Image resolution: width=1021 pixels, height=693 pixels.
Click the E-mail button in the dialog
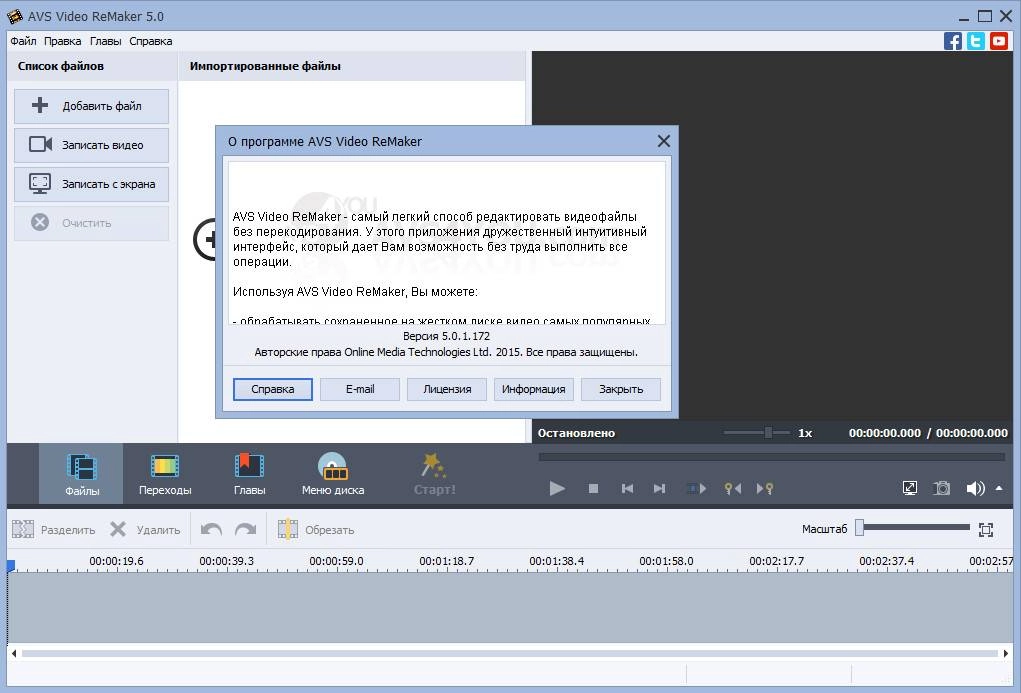point(360,389)
